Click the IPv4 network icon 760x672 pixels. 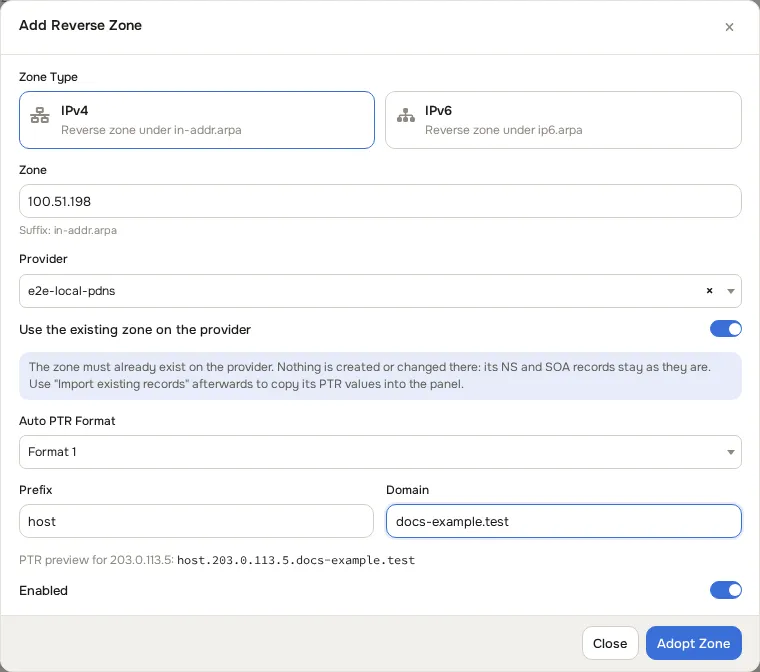tap(40, 115)
